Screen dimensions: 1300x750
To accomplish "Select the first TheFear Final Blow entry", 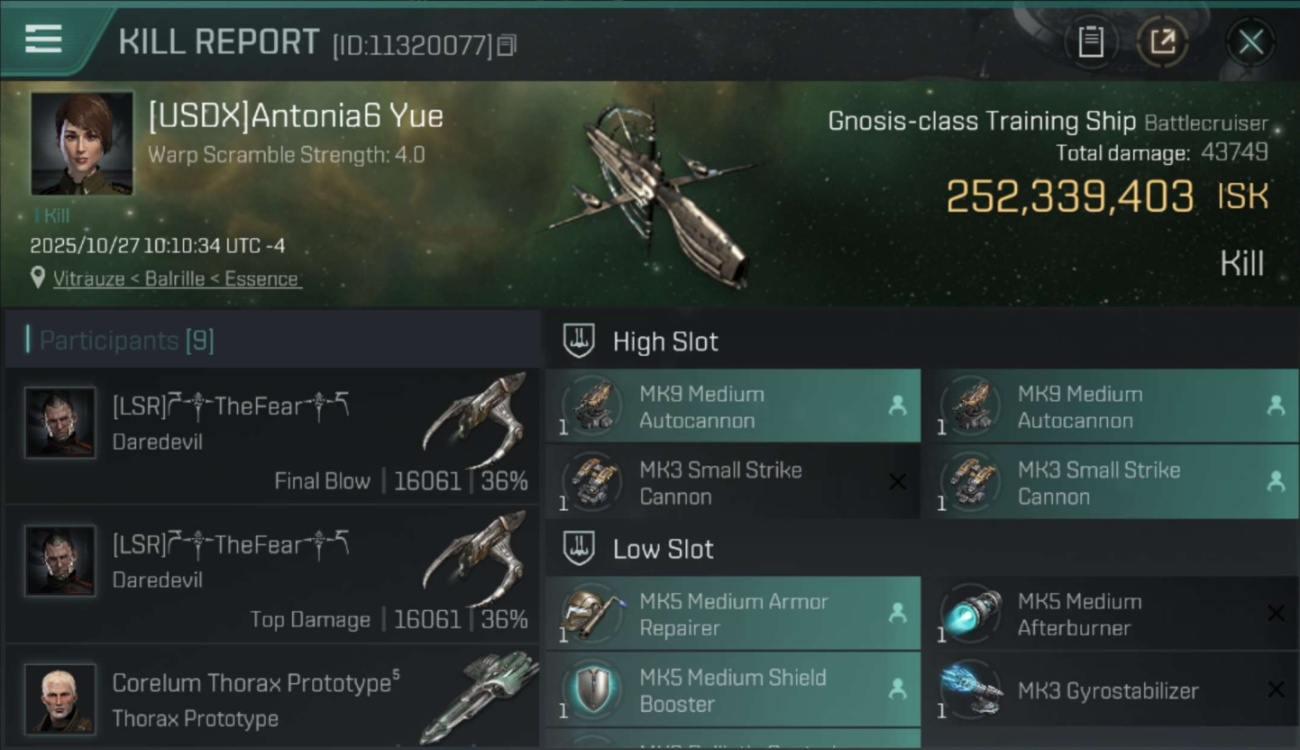I will [272, 436].
